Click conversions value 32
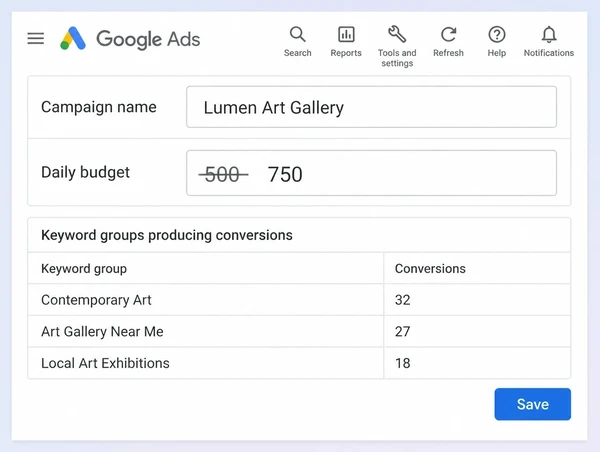Viewport: 600px width, 452px height. [403, 300]
